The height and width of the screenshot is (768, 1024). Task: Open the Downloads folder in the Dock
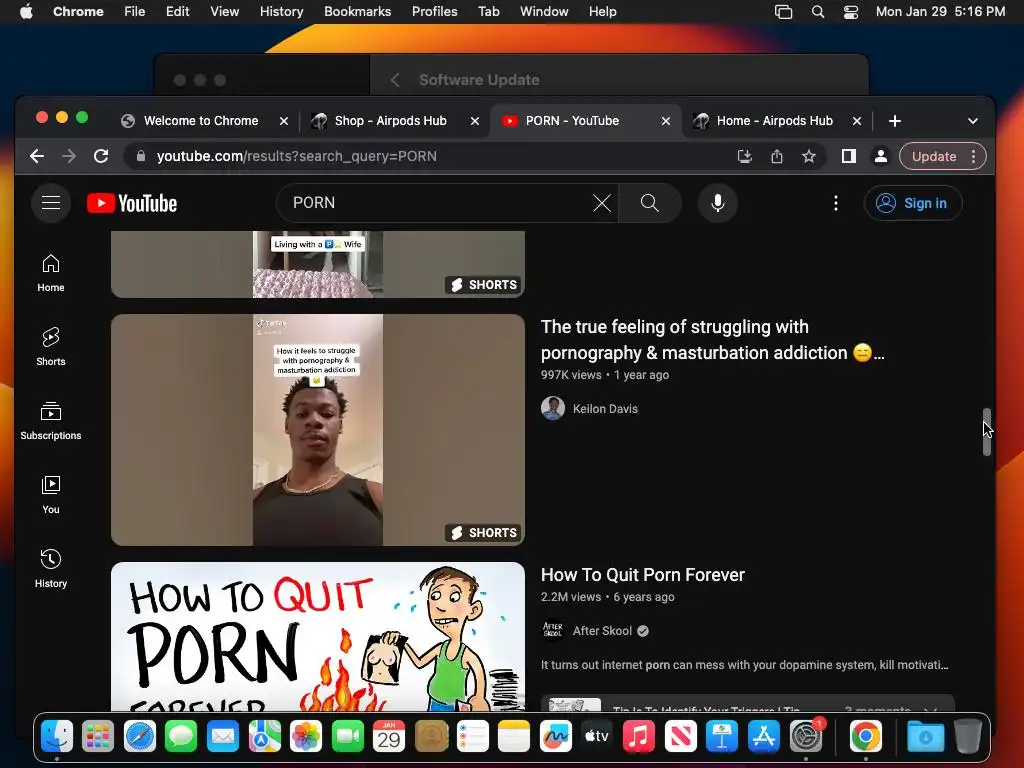coord(925,737)
